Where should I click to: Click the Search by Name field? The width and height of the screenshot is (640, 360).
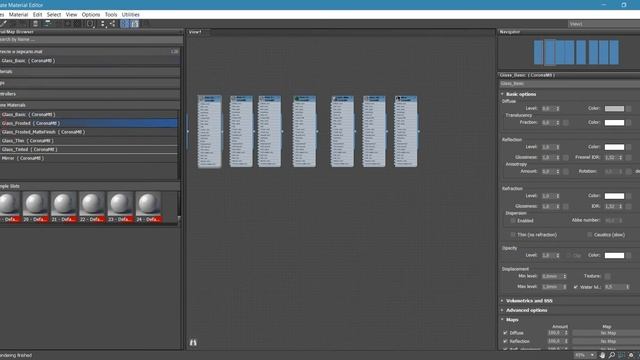pyautogui.click(x=91, y=40)
